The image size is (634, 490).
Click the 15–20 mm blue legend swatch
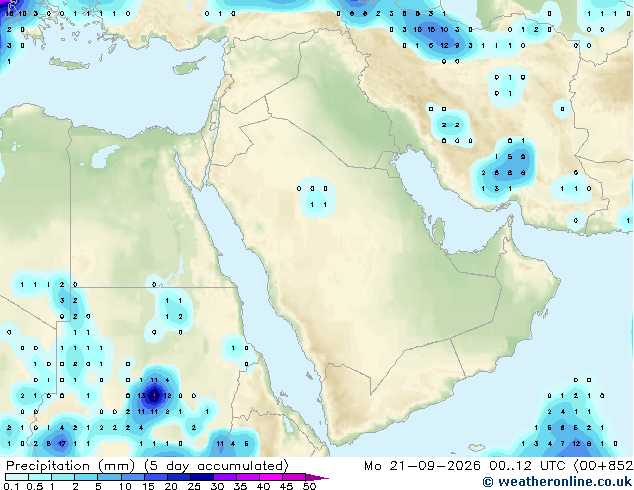point(156,477)
